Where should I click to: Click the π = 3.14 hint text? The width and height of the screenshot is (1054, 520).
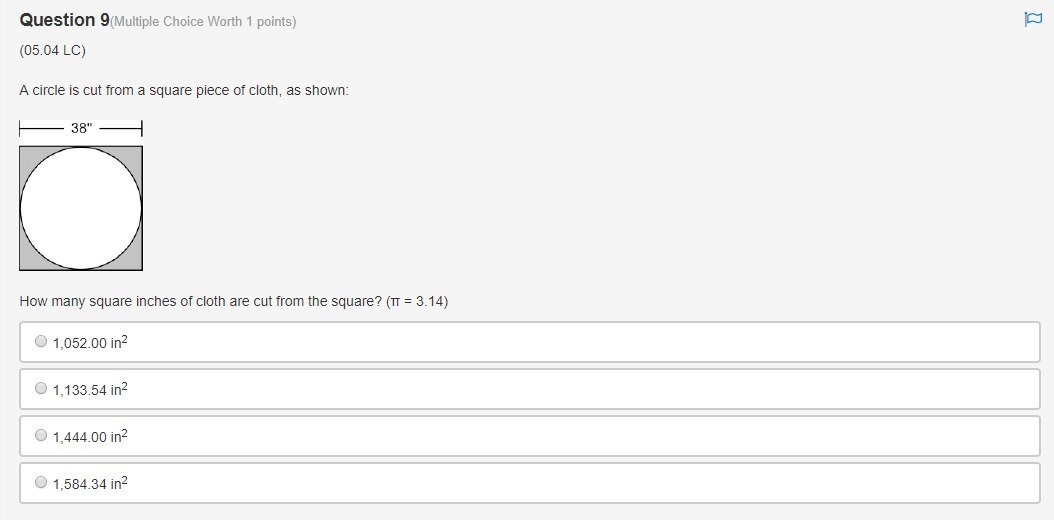tap(417, 301)
